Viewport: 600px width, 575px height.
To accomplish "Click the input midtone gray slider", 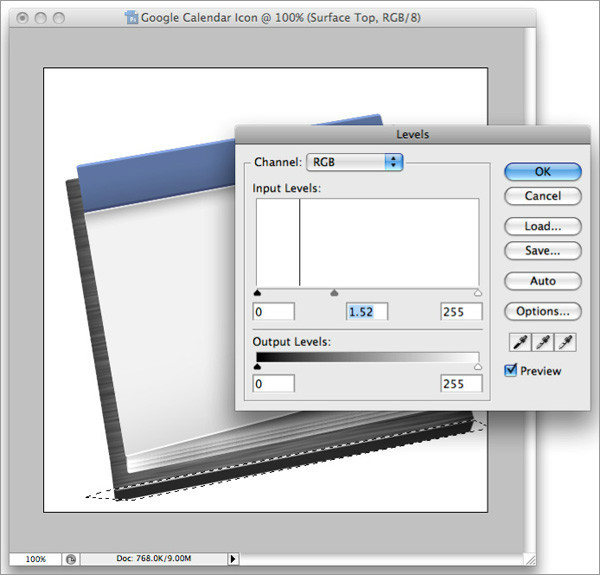I will coord(334,293).
